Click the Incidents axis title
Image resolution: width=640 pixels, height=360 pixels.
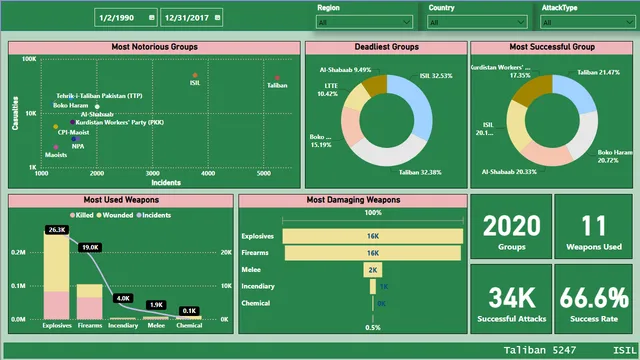tap(166, 182)
